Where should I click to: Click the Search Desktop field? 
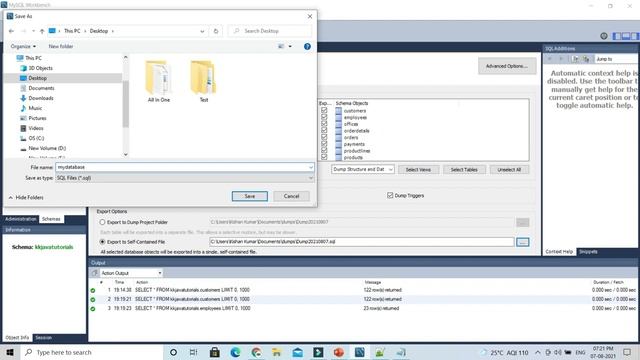(269, 31)
